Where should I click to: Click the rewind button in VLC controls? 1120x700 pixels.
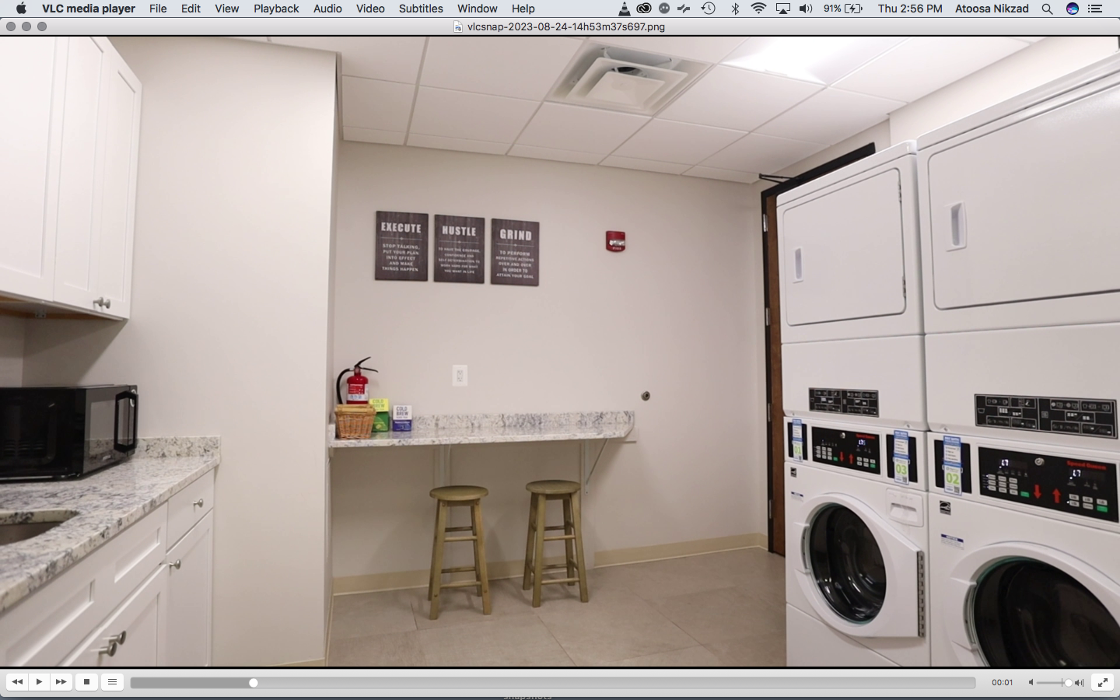pyautogui.click(x=17, y=682)
